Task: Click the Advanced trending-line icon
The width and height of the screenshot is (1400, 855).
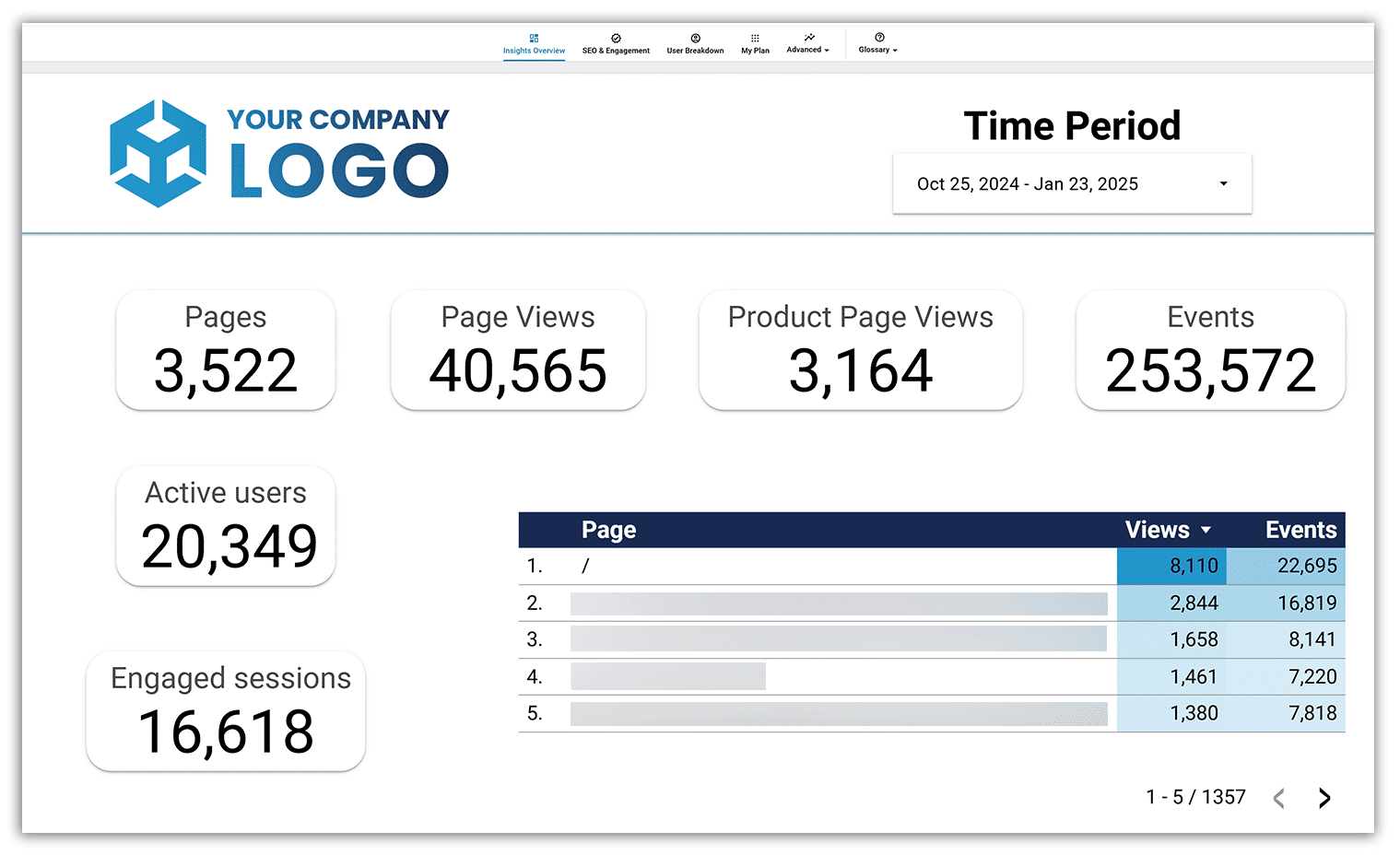Action: click(x=806, y=38)
